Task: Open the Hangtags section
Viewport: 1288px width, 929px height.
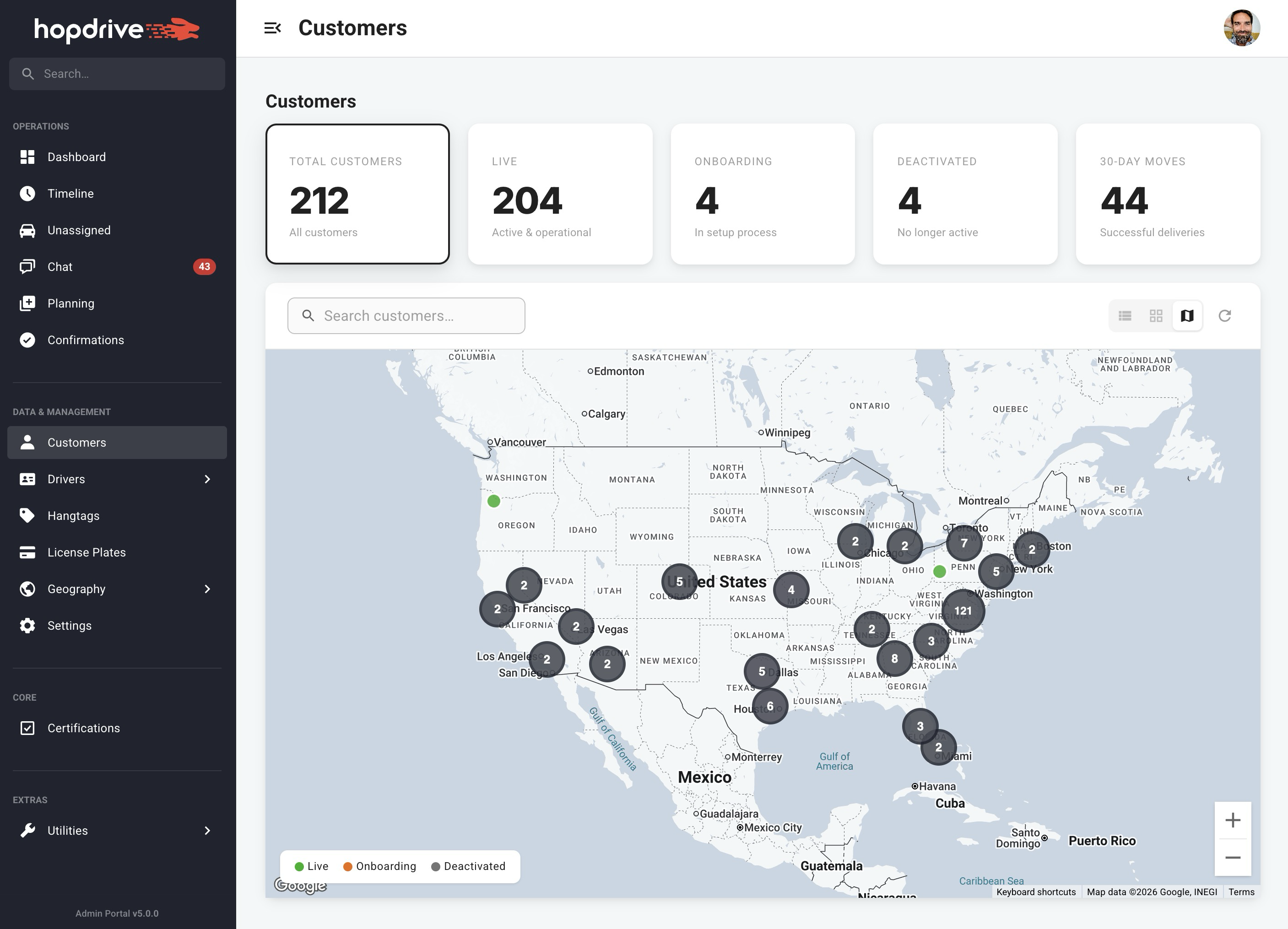Action: tap(73, 516)
